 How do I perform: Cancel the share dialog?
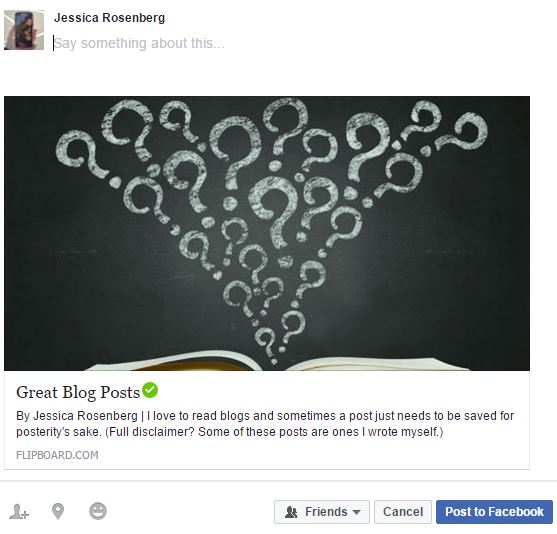(403, 512)
